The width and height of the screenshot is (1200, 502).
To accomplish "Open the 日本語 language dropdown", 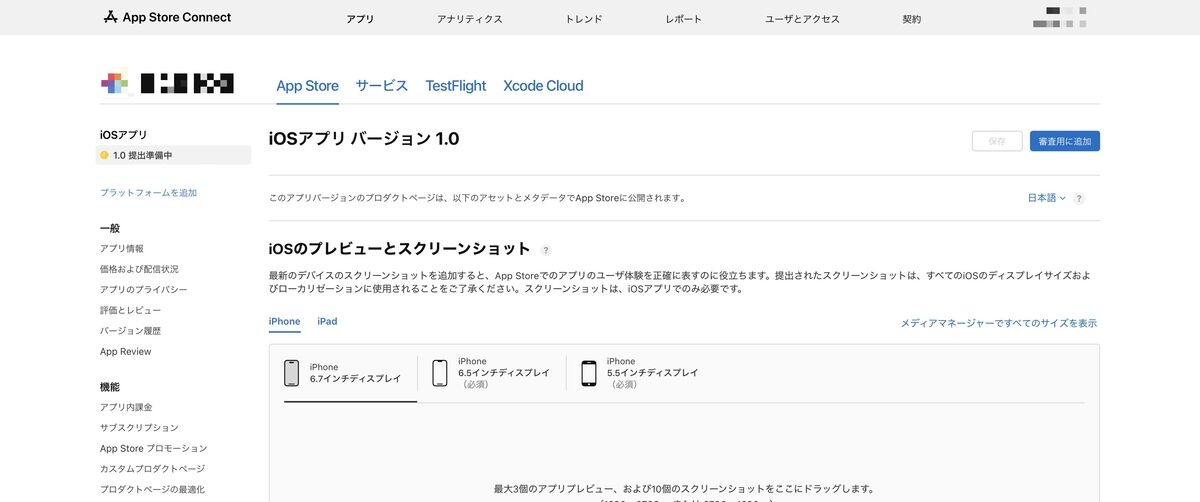I will [x=1047, y=198].
